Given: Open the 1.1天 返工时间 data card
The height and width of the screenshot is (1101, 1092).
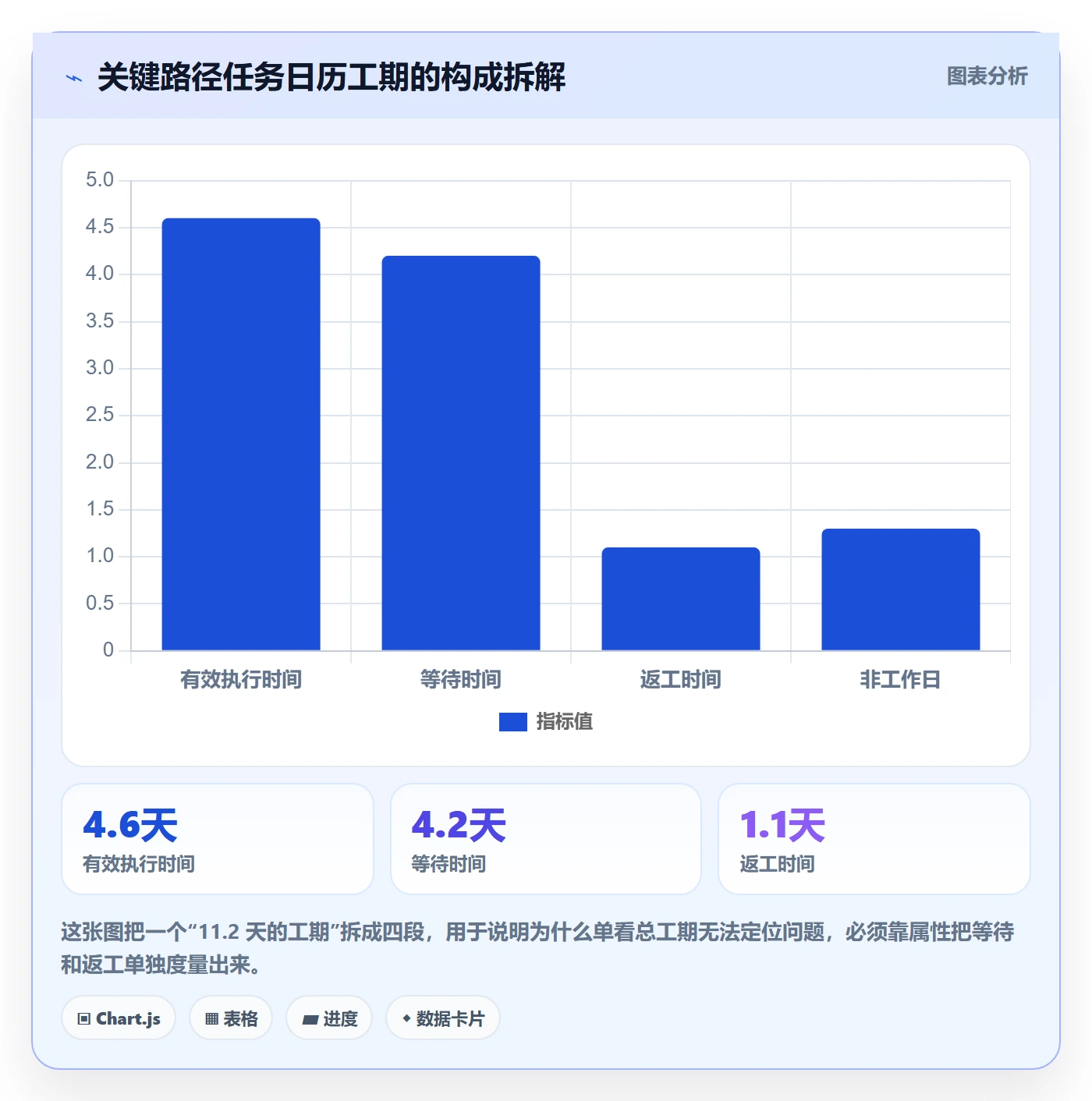Looking at the screenshot, I should click(874, 839).
